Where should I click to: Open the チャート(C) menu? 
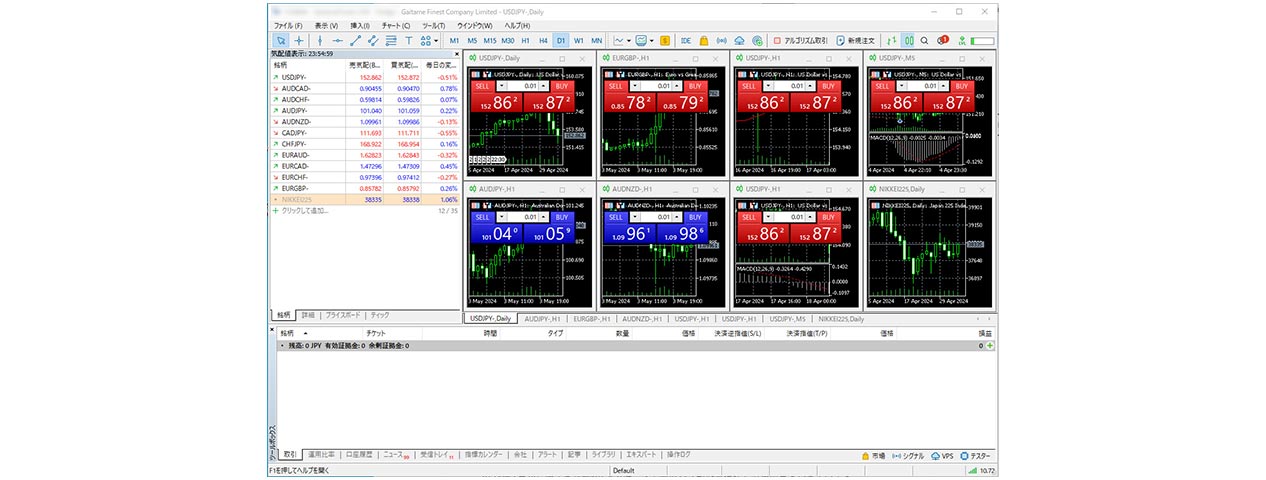pos(397,24)
